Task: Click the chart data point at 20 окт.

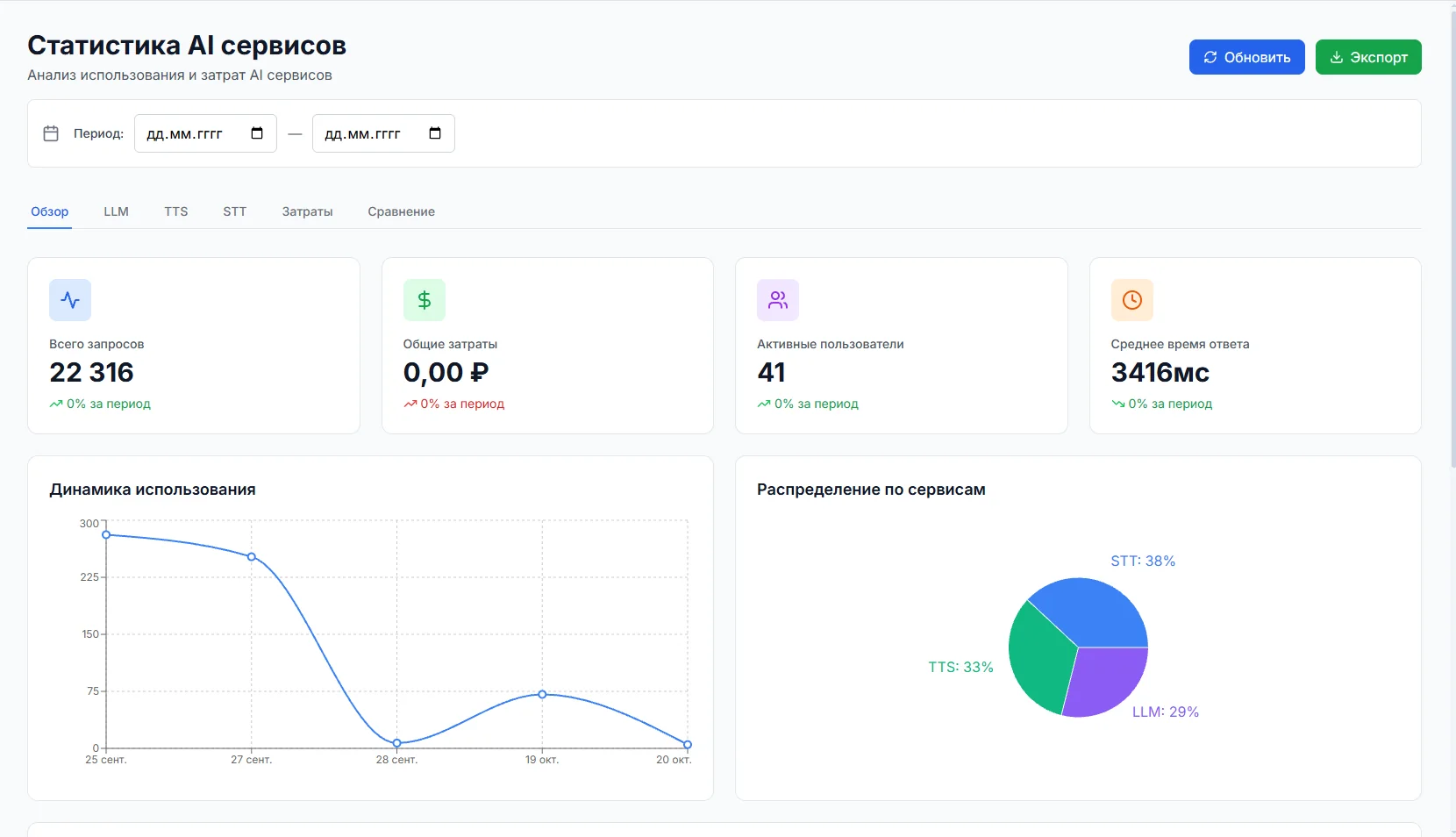Action: click(x=688, y=744)
